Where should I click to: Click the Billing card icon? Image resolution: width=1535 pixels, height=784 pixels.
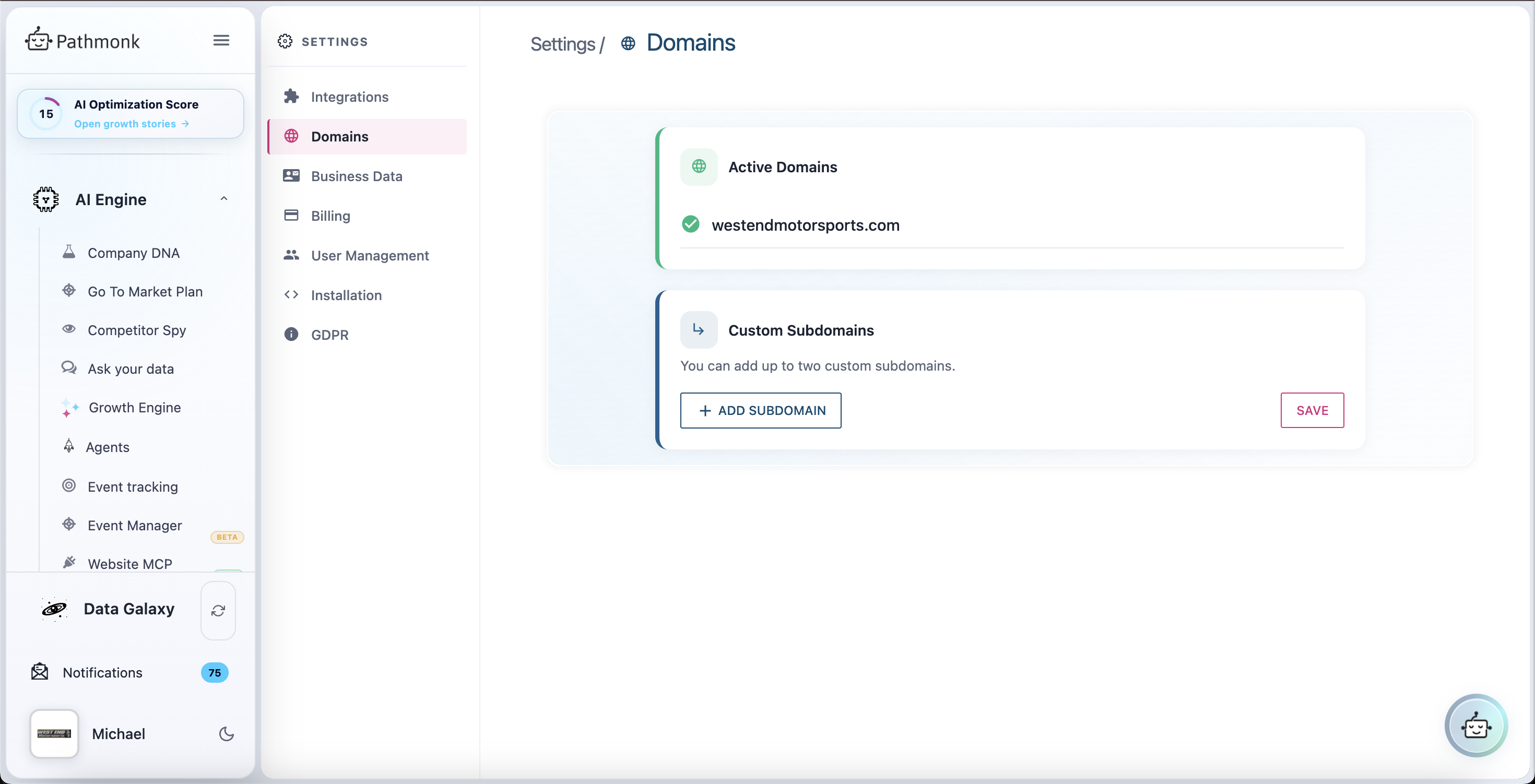tap(291, 215)
